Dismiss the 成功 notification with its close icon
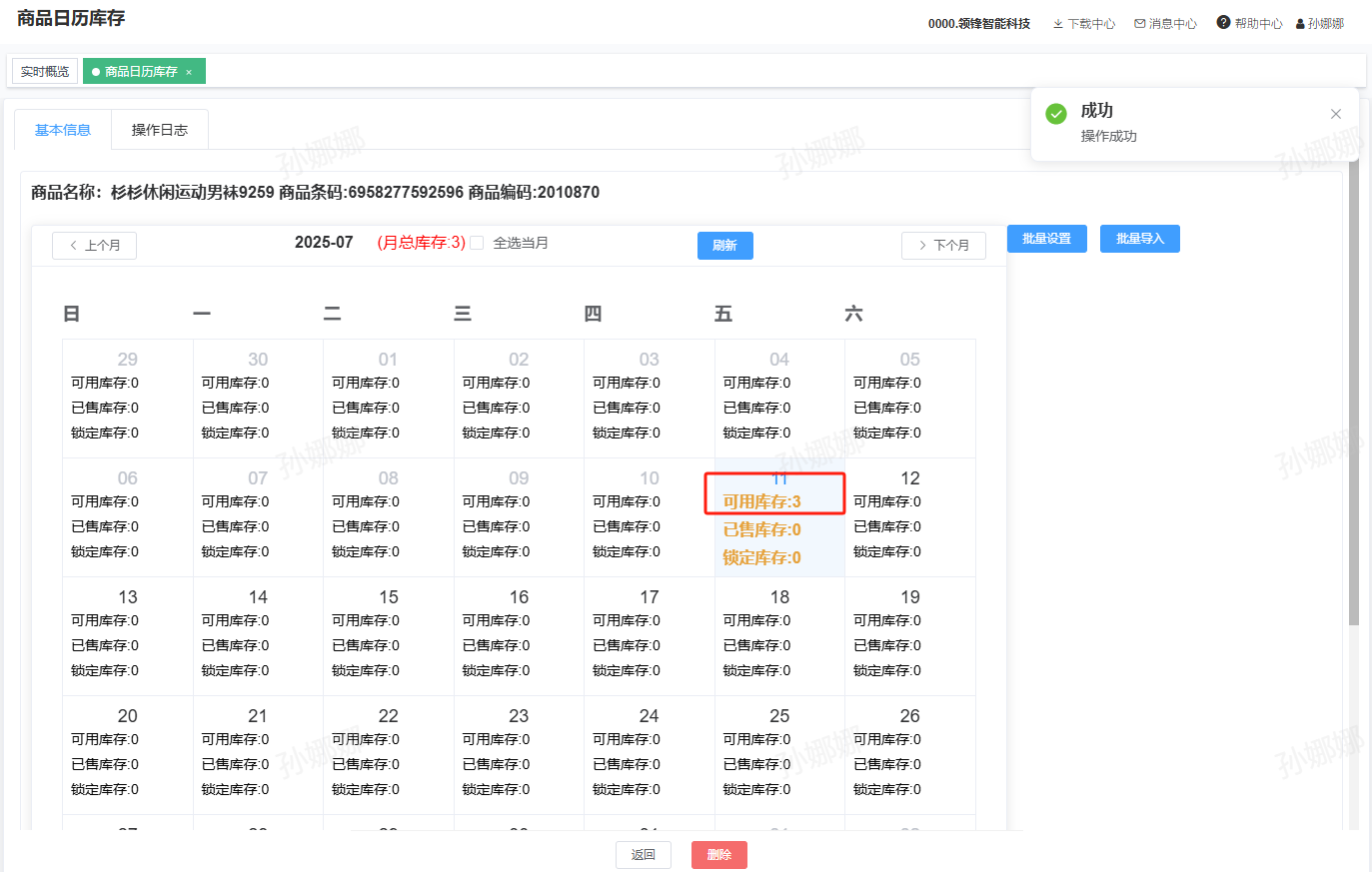 (1335, 114)
